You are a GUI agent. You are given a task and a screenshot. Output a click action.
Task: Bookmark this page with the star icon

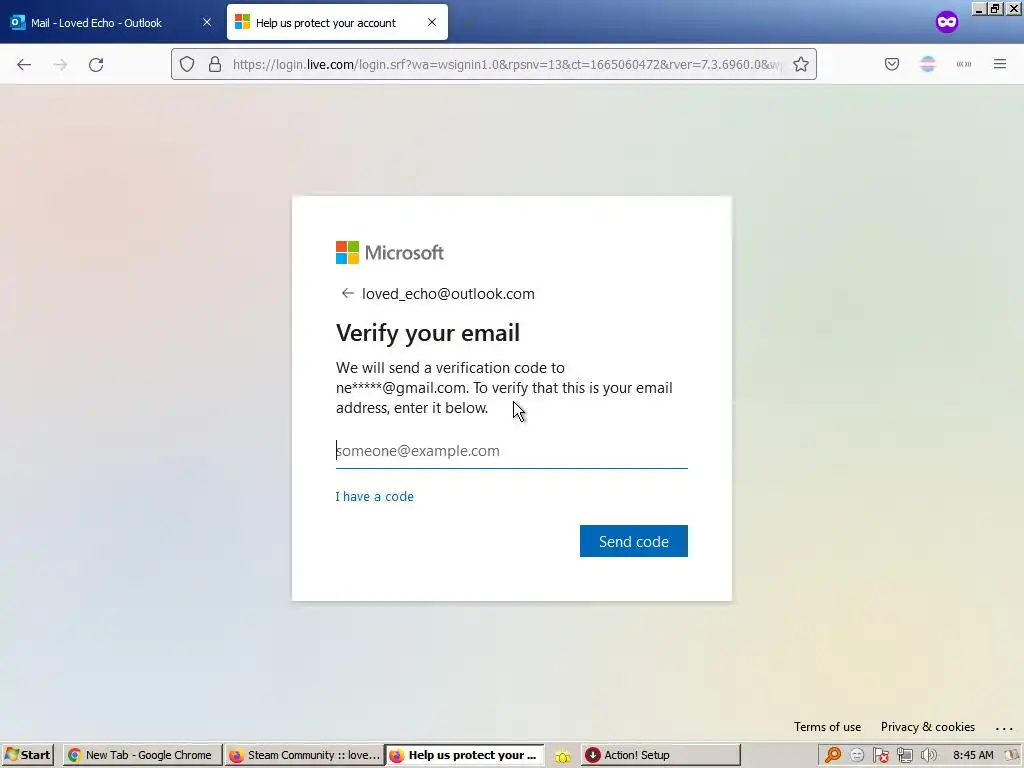pos(801,64)
